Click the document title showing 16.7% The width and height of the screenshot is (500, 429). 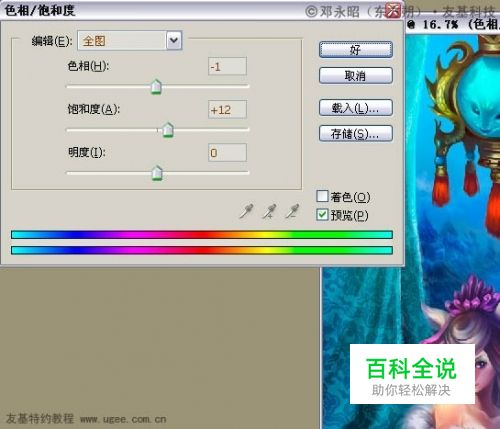pyautogui.click(x=452, y=24)
